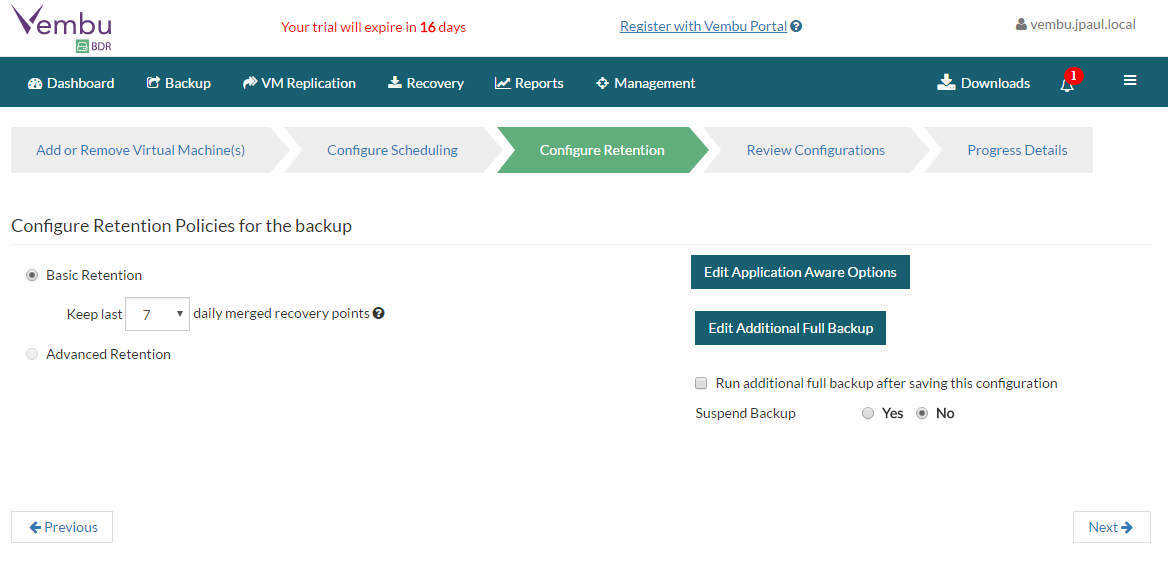Click the Next button

click(x=1111, y=527)
